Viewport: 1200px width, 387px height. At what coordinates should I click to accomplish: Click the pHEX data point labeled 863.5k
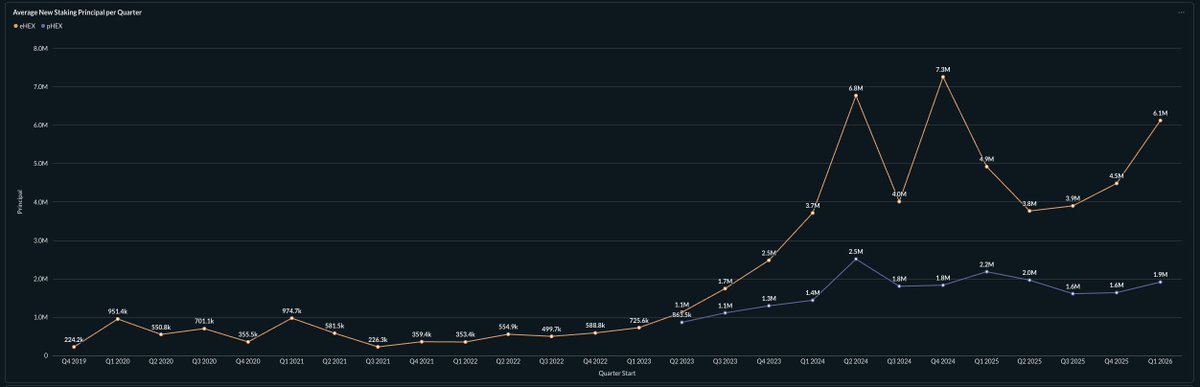(682, 322)
